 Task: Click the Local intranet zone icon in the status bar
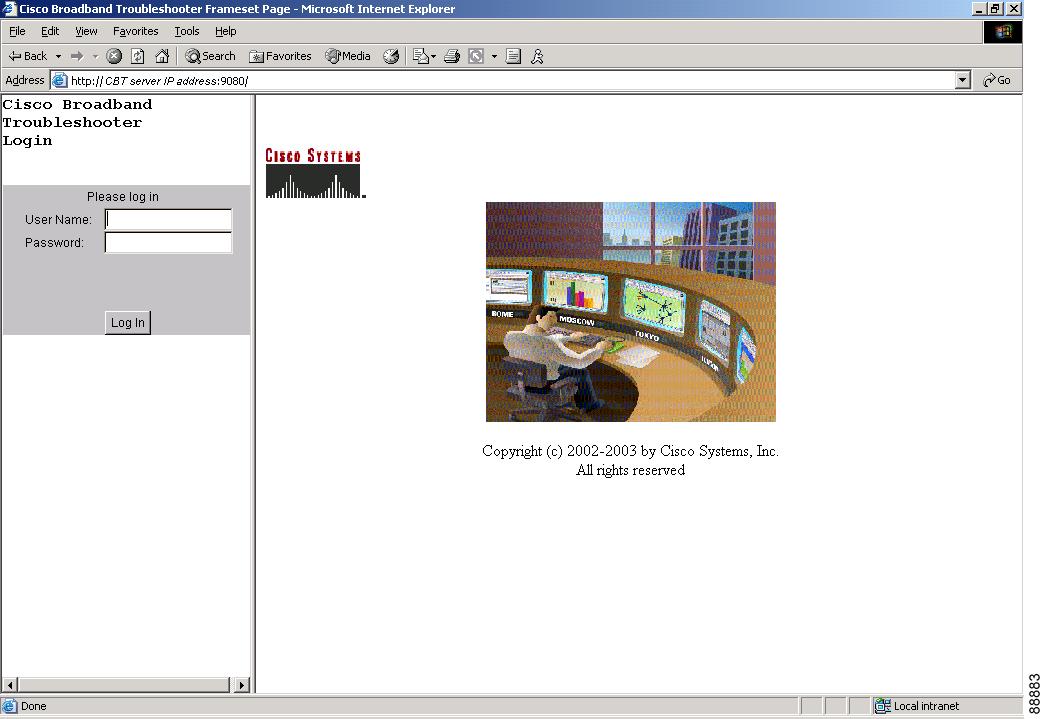click(883, 706)
